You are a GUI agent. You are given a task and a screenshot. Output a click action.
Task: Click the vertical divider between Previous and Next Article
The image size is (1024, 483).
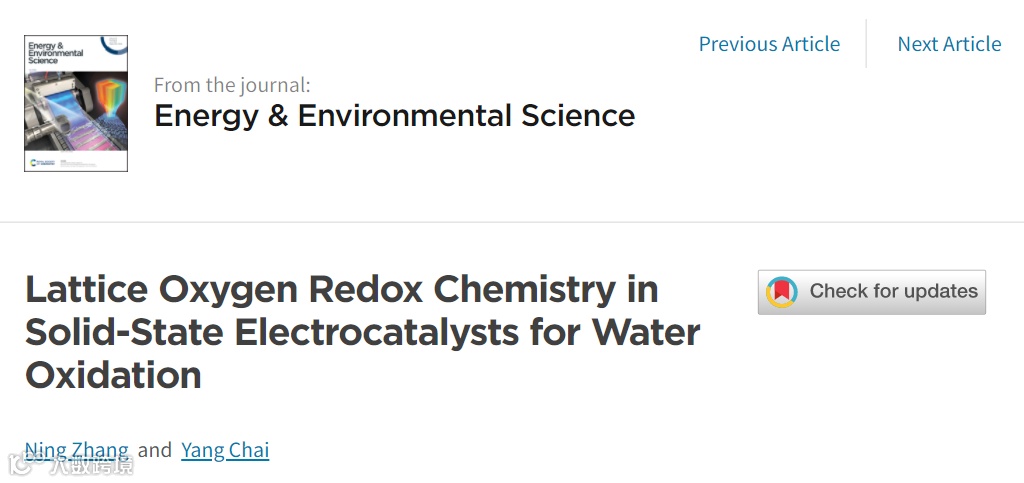tap(866, 44)
